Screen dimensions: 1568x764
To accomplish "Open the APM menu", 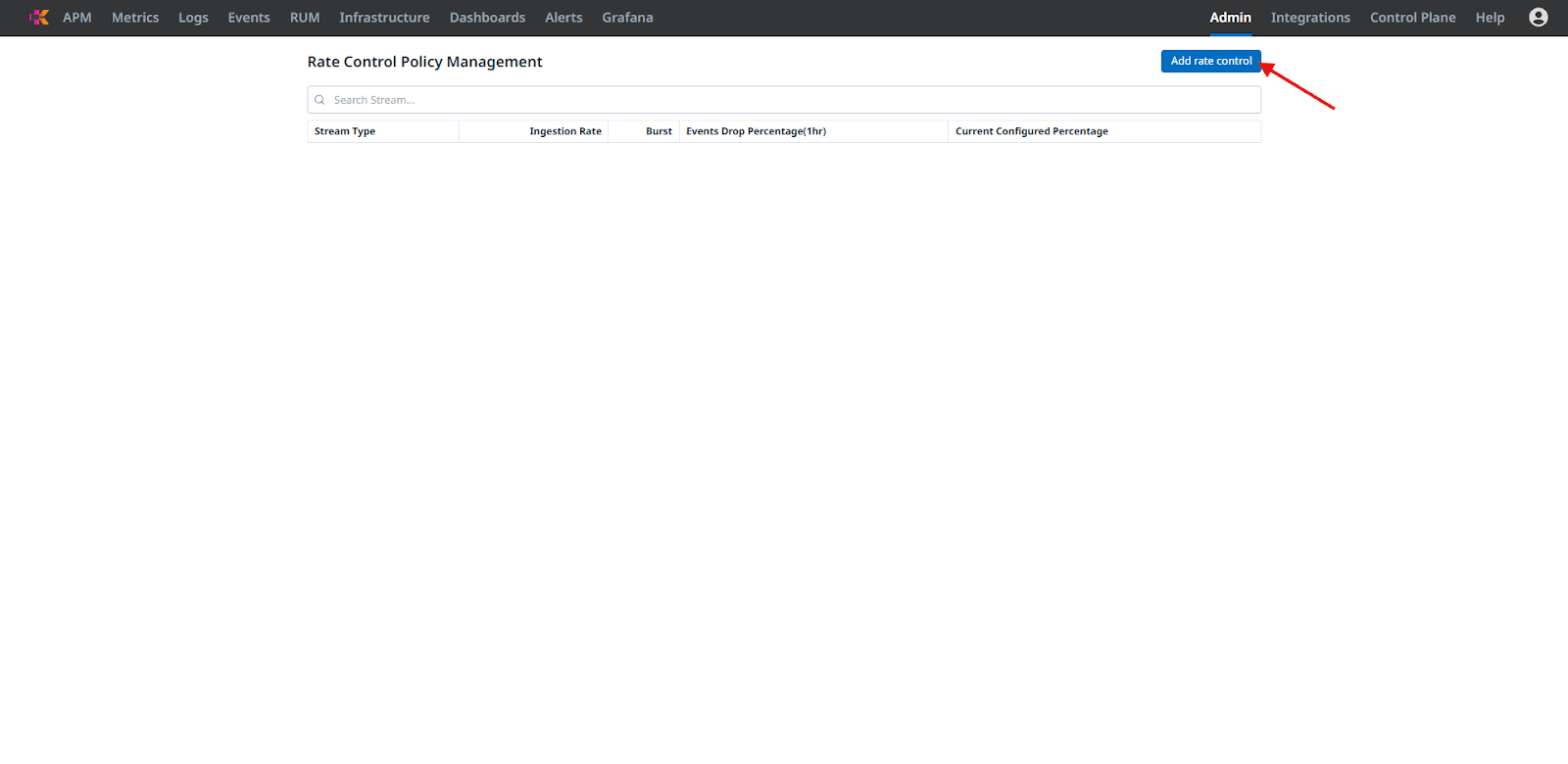I will [x=77, y=18].
